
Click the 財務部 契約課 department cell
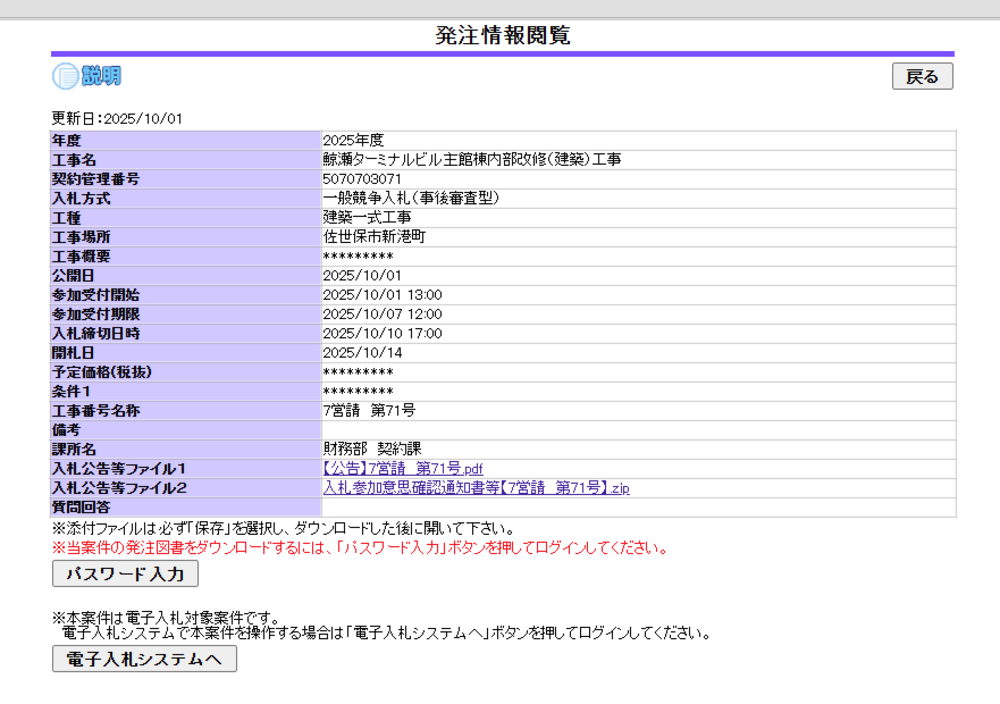coord(372,449)
